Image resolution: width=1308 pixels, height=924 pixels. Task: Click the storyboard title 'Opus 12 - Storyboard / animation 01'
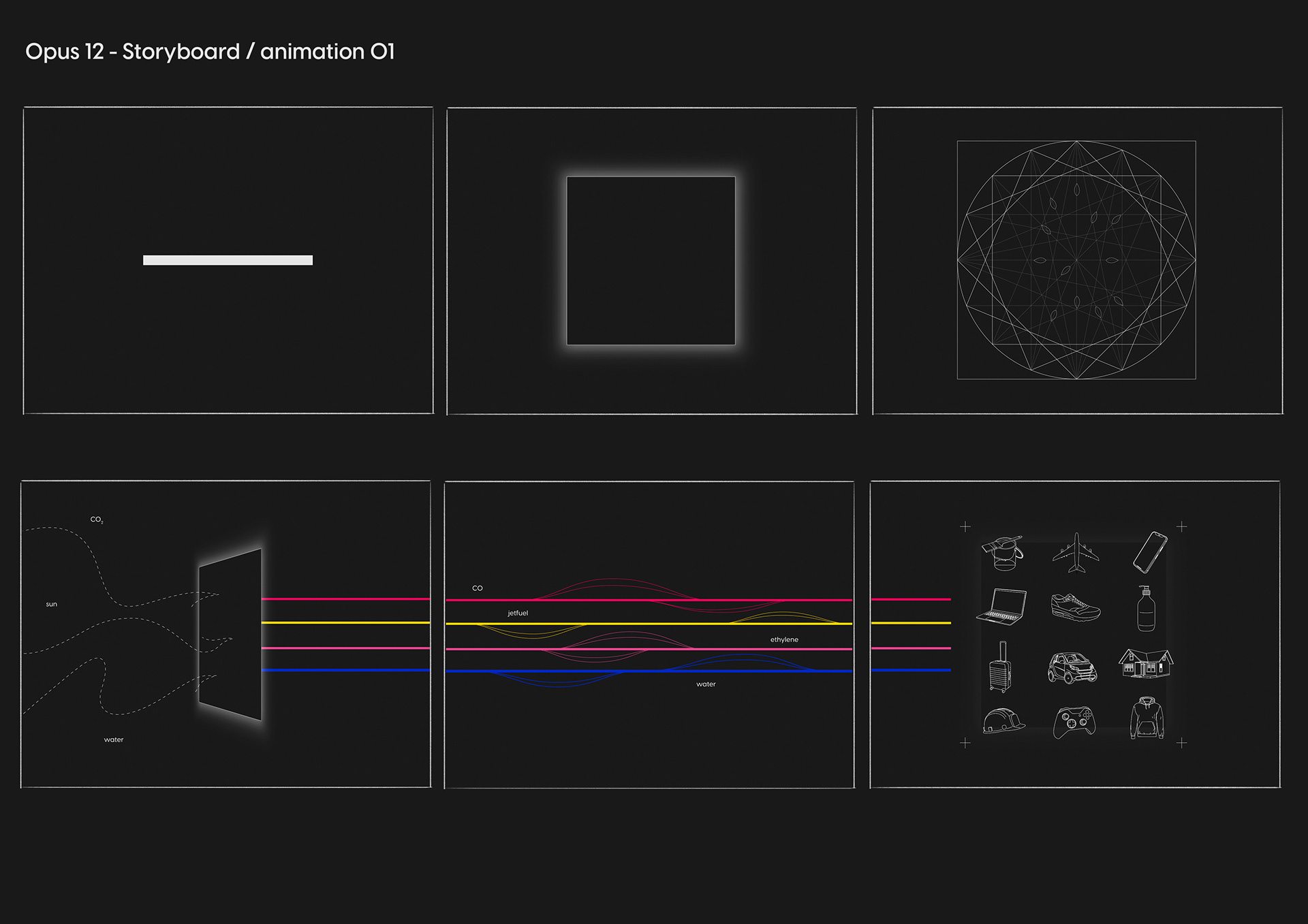210,52
